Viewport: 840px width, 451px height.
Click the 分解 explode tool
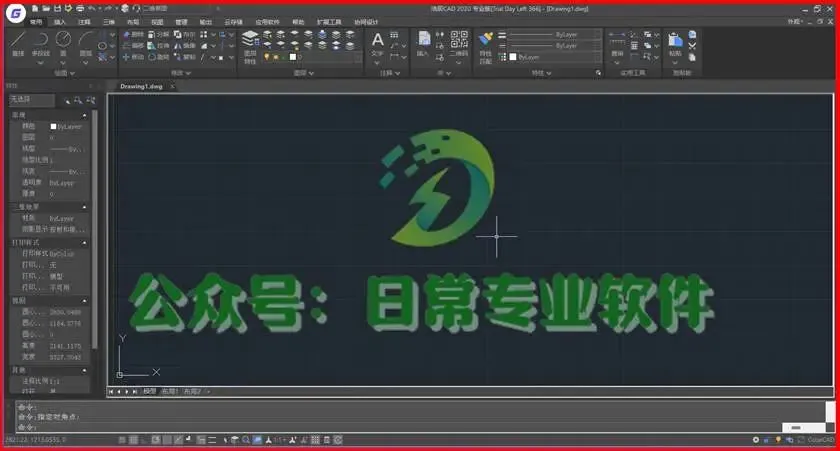(159, 34)
